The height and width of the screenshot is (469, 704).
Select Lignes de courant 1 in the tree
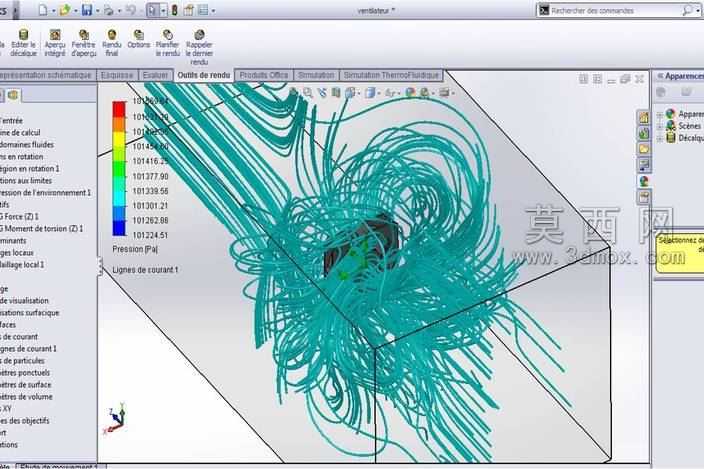(28, 349)
